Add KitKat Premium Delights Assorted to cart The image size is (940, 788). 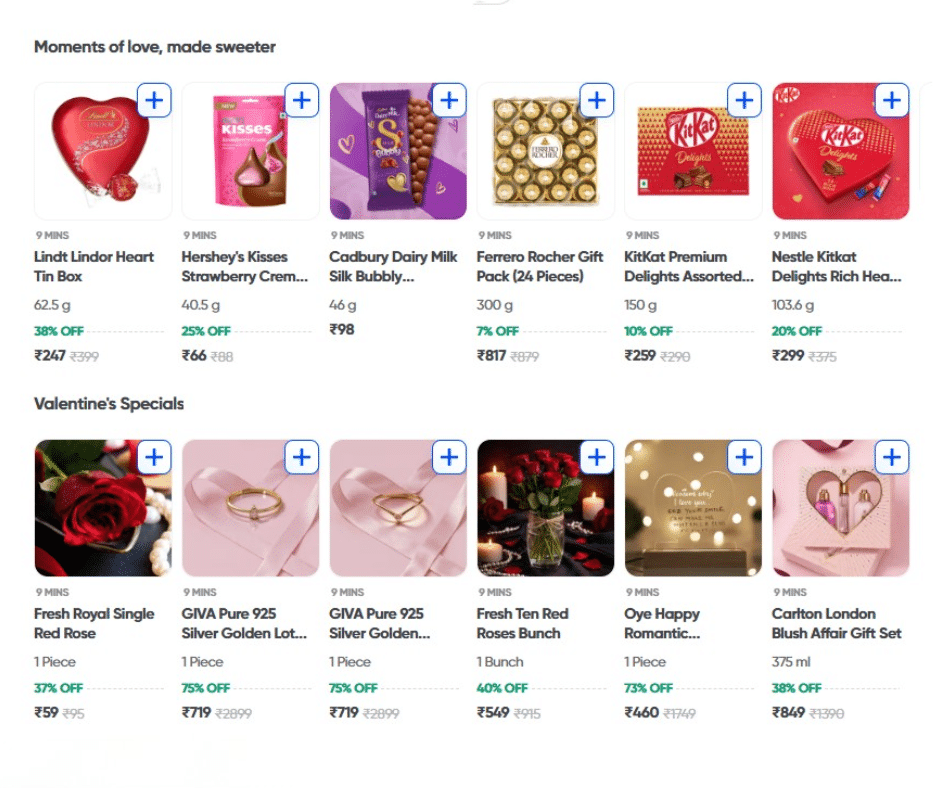point(744,100)
